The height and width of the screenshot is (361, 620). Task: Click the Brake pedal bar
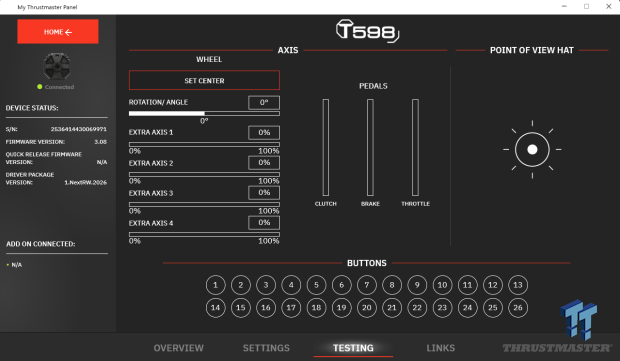pos(370,147)
